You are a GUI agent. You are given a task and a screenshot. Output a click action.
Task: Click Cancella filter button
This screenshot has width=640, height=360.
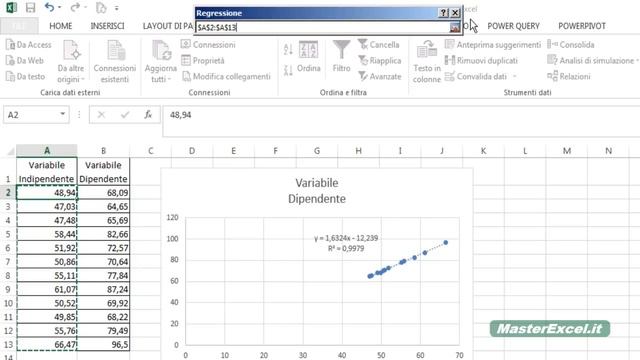click(379, 44)
